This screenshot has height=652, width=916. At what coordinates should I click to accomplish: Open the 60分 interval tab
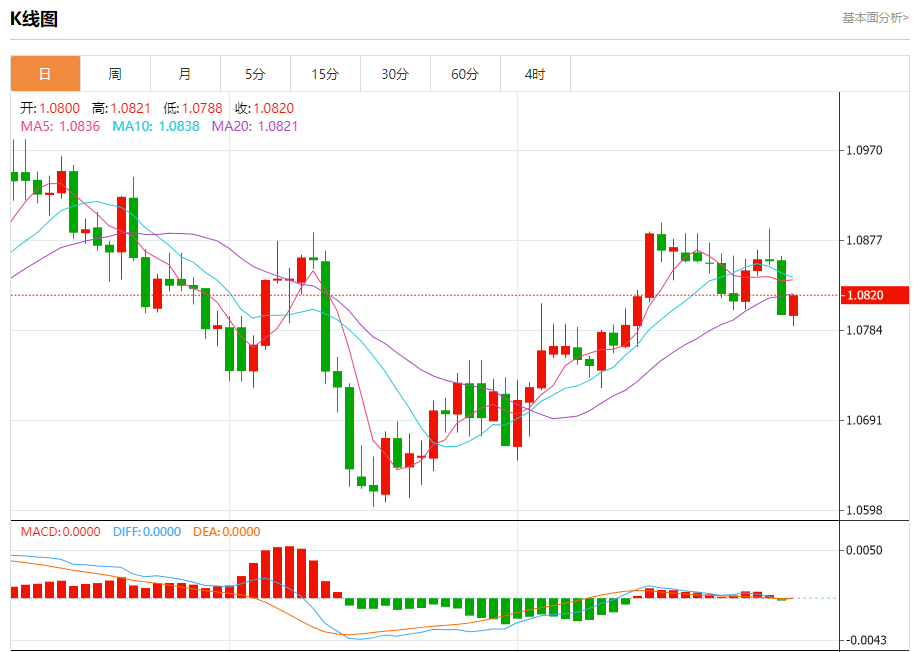(x=466, y=74)
